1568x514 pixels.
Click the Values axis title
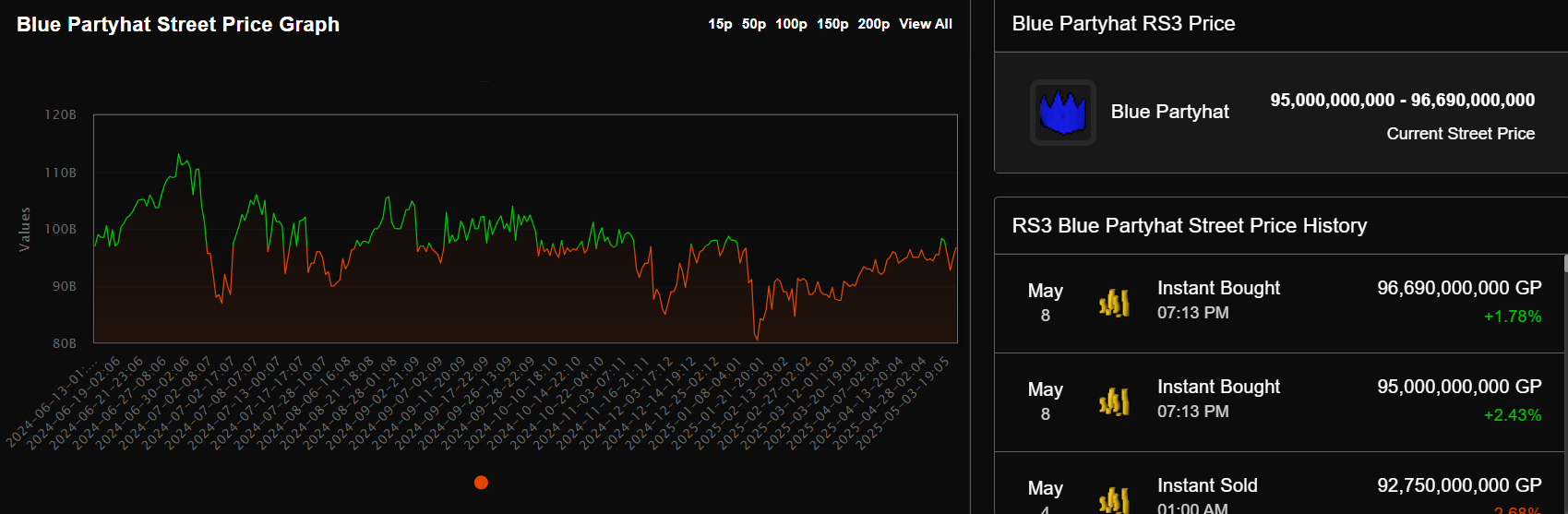25,229
